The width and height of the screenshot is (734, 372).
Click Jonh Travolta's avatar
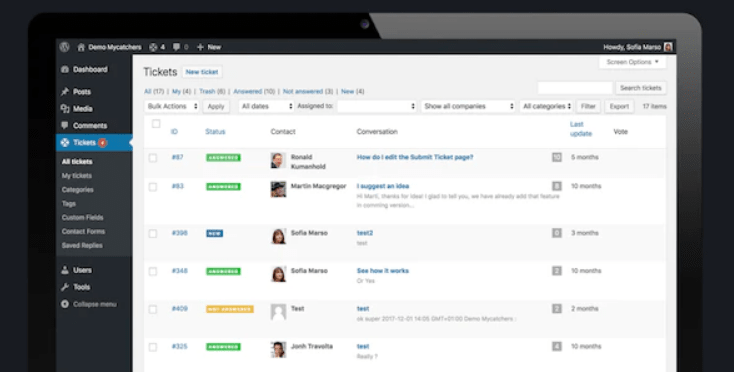click(278, 350)
